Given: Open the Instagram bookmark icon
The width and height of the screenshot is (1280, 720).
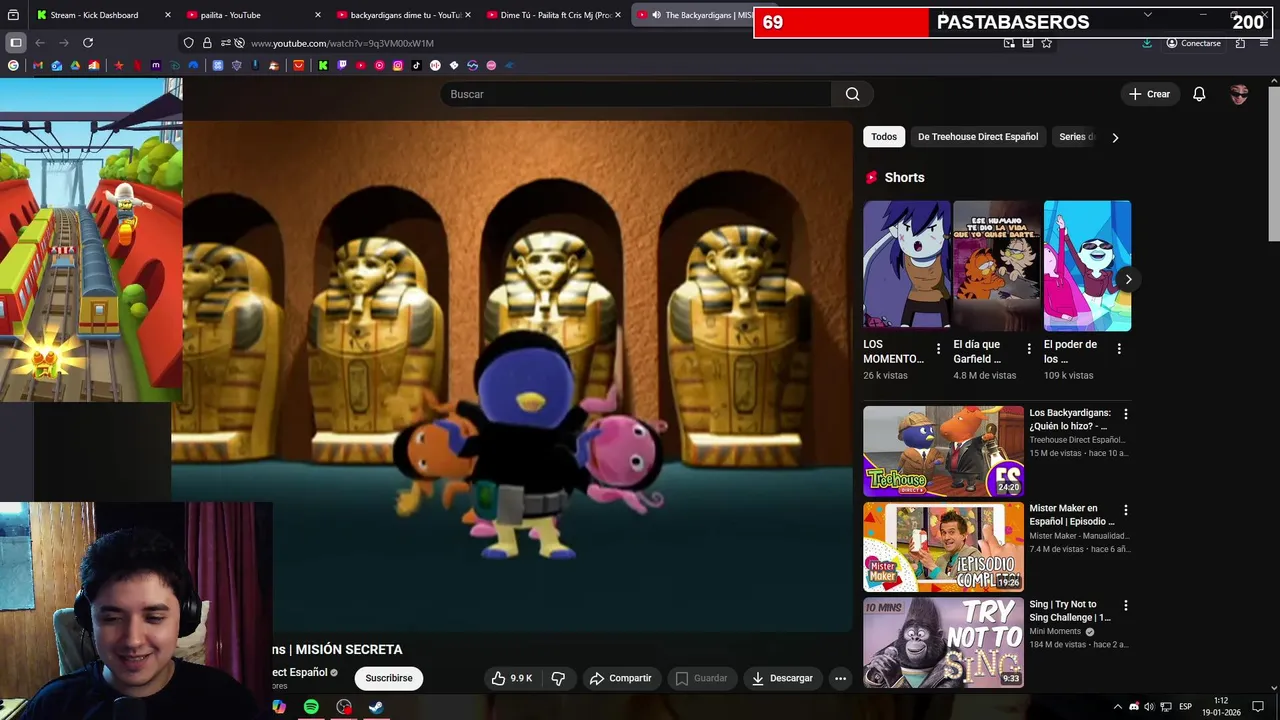Looking at the screenshot, I should pyautogui.click(x=397, y=65).
